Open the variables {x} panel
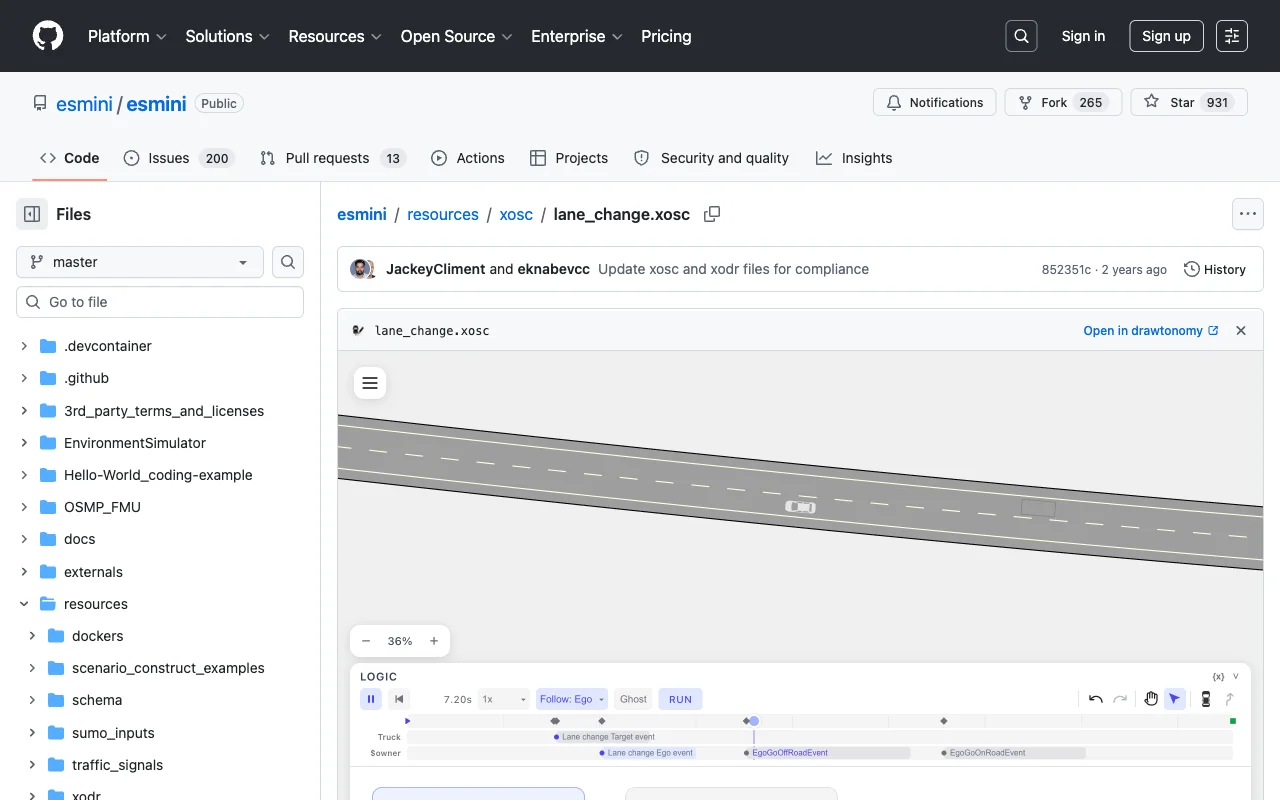1280x800 pixels. [1218, 677]
